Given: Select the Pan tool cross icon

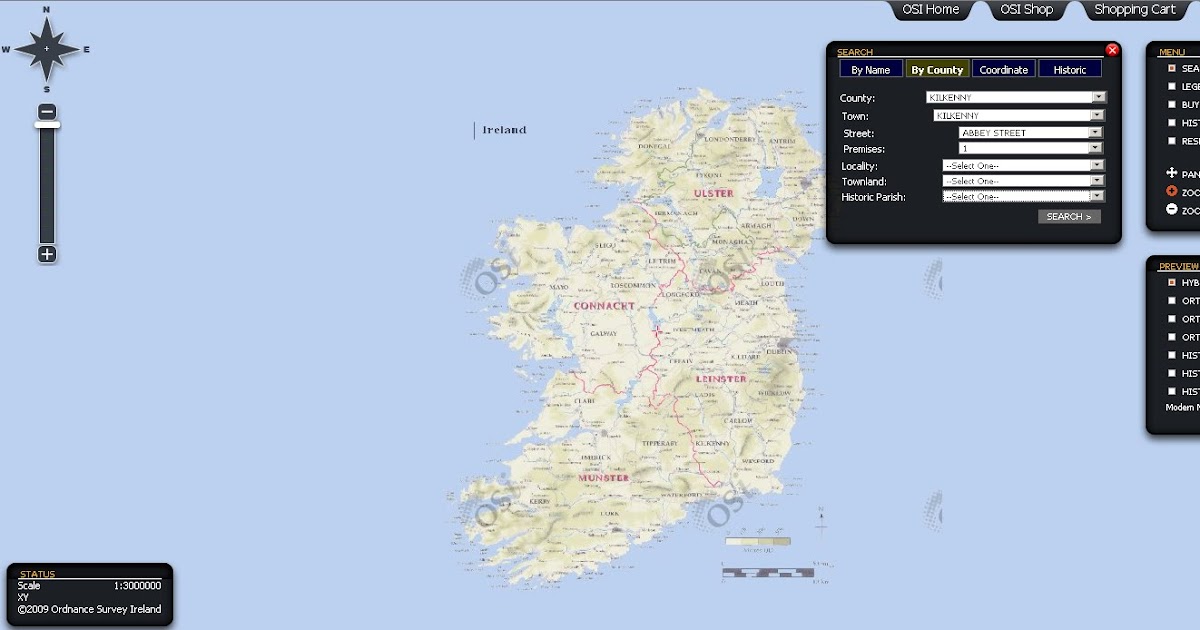Looking at the screenshot, I should click(1172, 173).
